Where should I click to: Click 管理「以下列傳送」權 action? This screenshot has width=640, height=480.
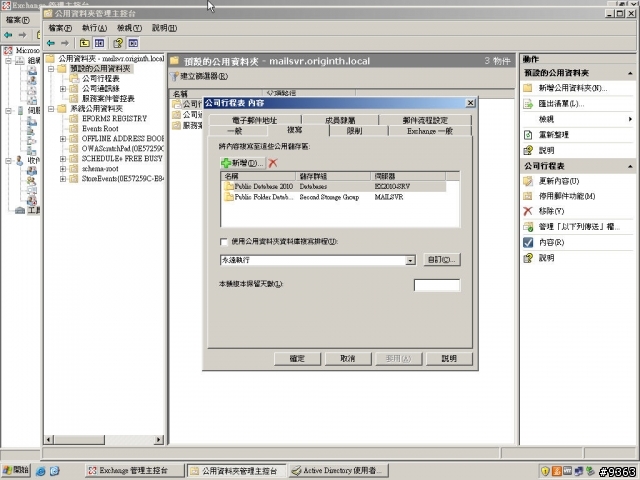click(x=579, y=227)
